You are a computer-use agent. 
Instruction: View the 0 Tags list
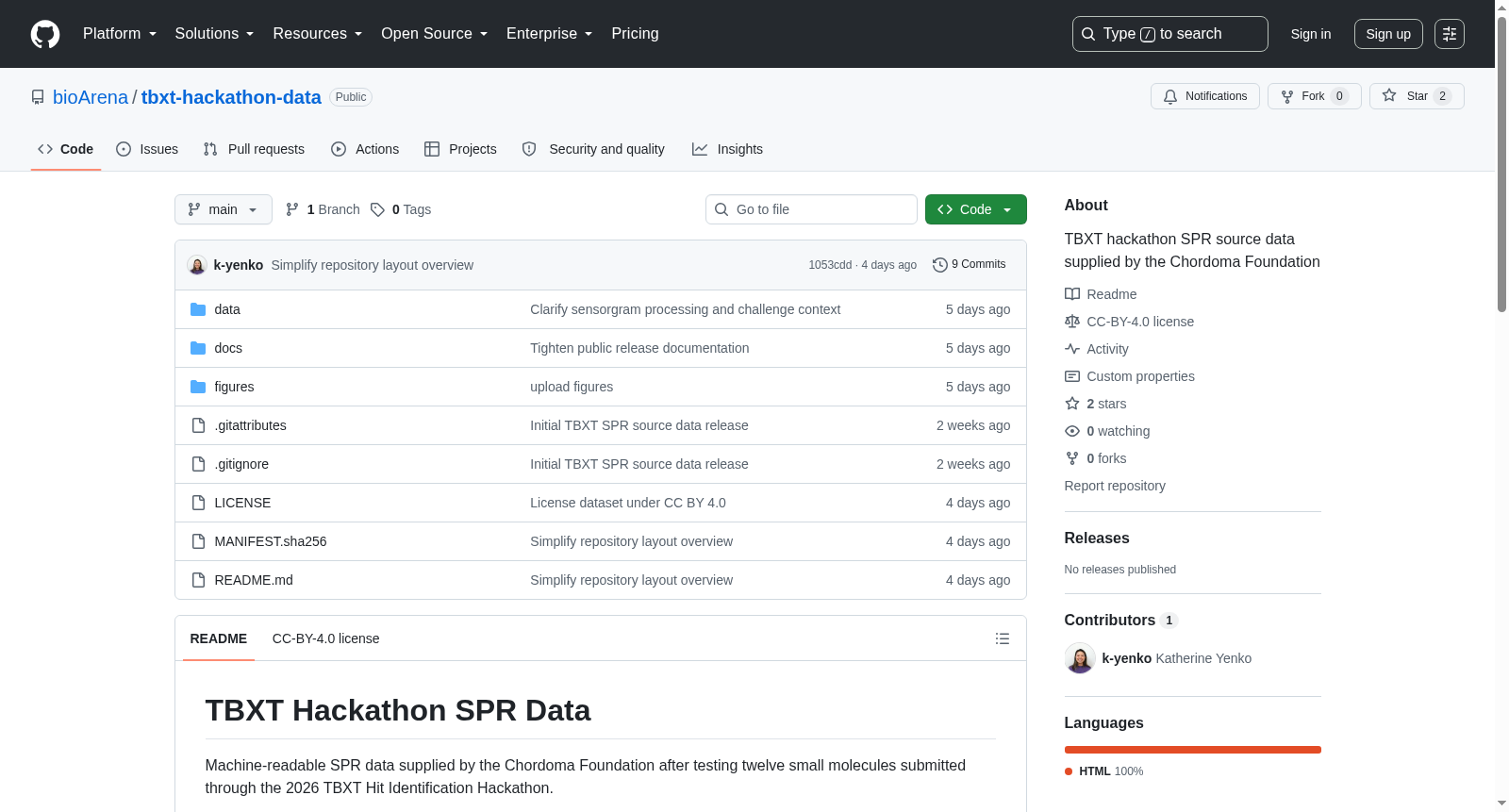(x=401, y=209)
